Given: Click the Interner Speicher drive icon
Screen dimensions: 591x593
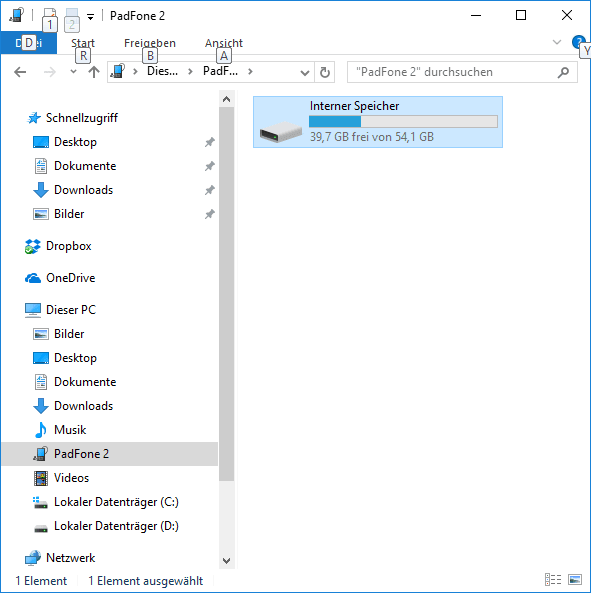Looking at the screenshot, I should tap(281, 132).
